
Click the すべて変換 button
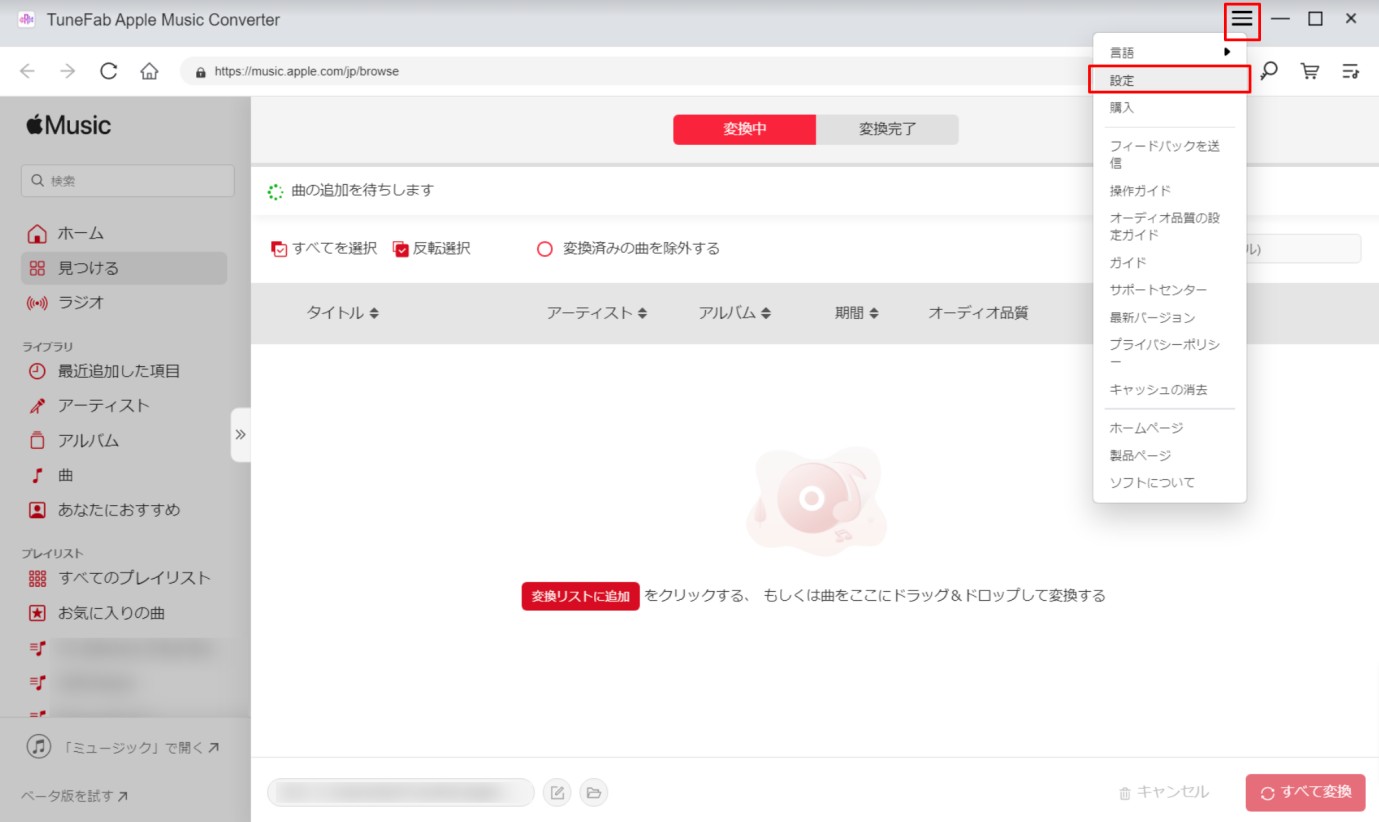tap(1305, 792)
